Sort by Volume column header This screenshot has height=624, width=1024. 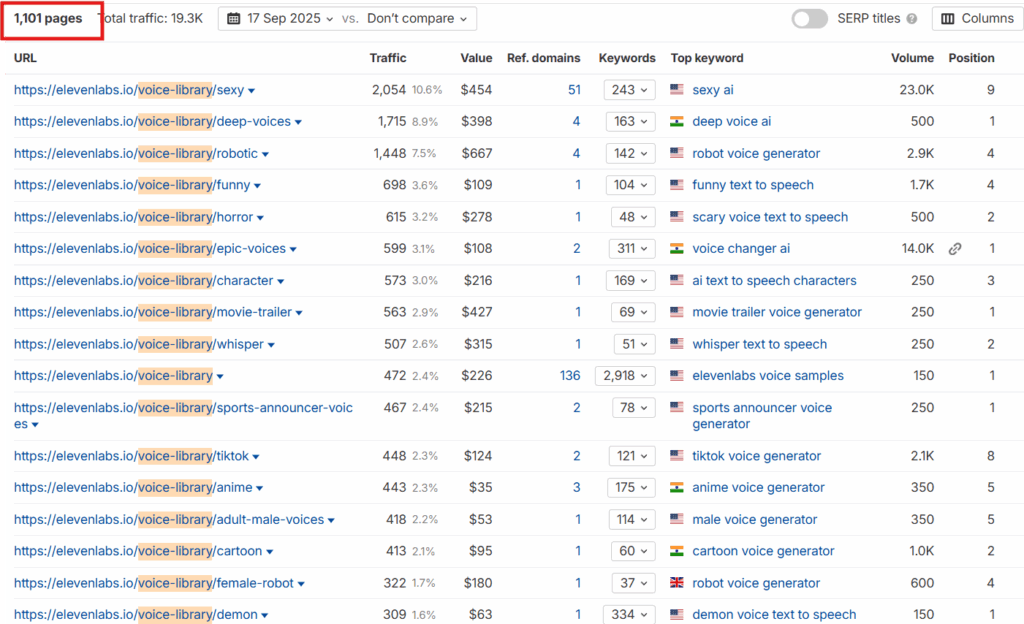coord(912,58)
